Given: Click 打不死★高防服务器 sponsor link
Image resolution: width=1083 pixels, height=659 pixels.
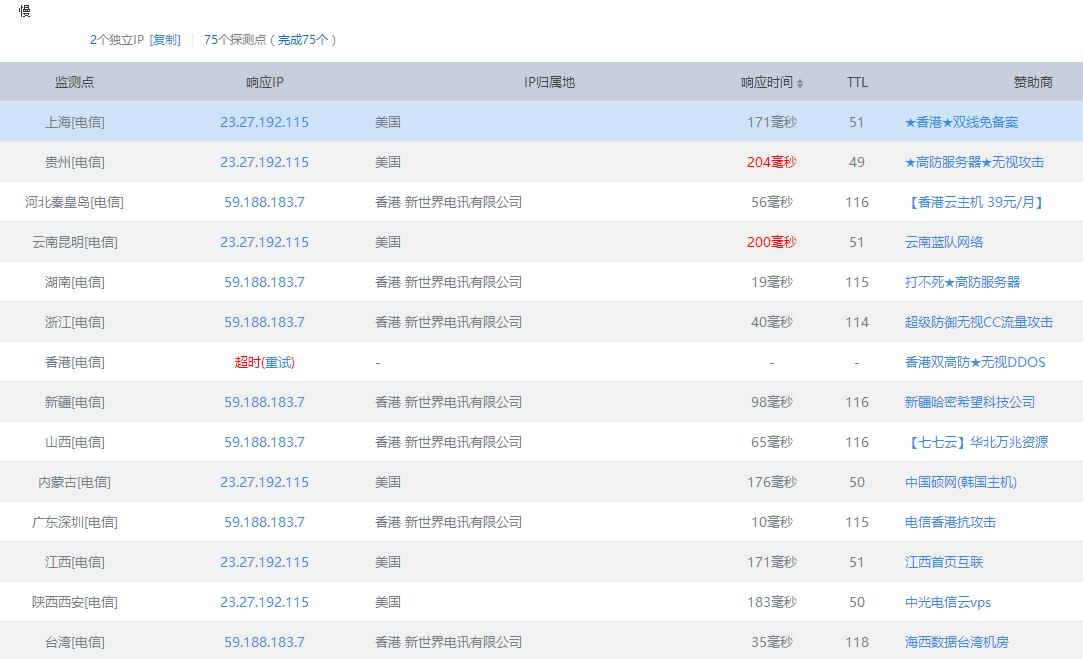Looking at the screenshot, I should [962, 282].
